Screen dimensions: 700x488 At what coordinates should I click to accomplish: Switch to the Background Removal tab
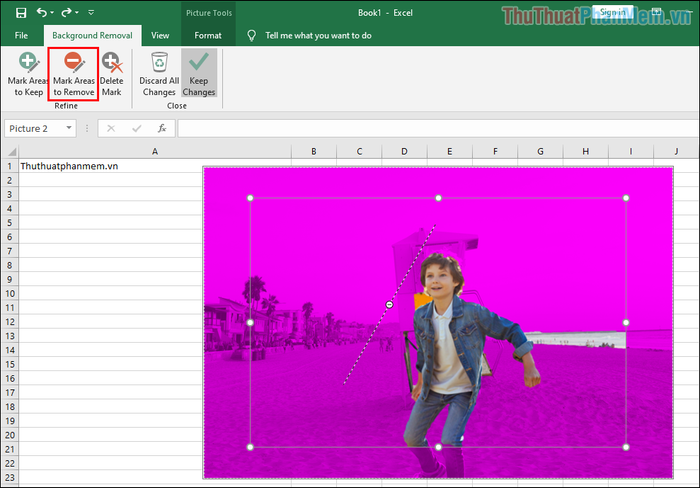[92, 35]
